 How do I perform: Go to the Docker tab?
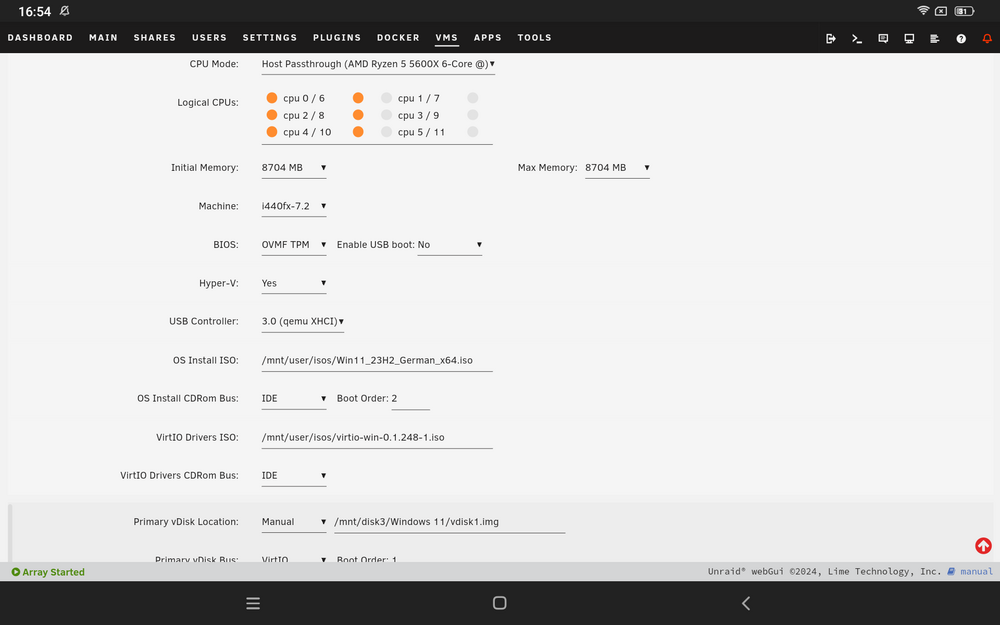tap(398, 38)
